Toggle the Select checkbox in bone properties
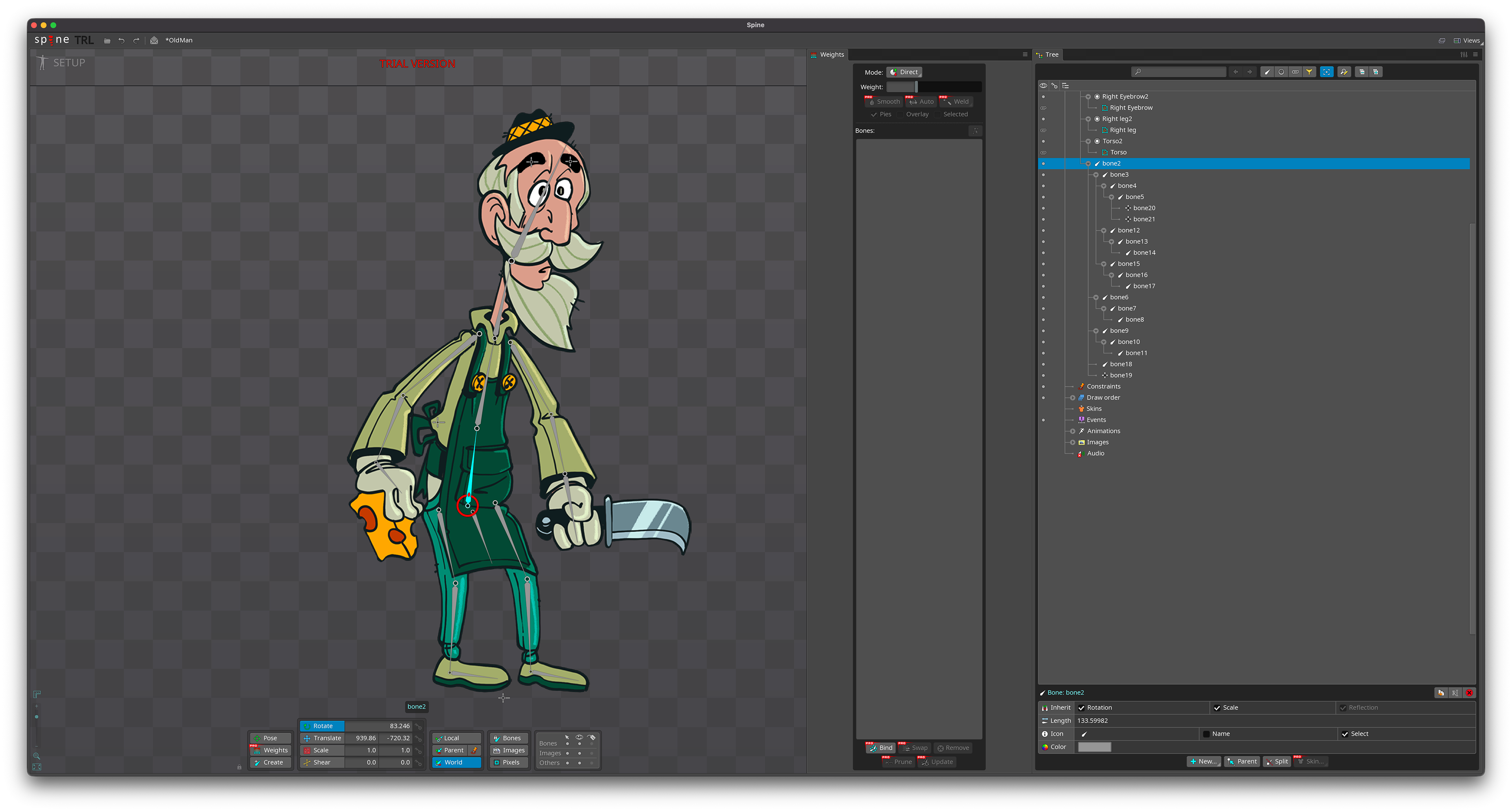The image size is (1512, 812). (1345, 734)
